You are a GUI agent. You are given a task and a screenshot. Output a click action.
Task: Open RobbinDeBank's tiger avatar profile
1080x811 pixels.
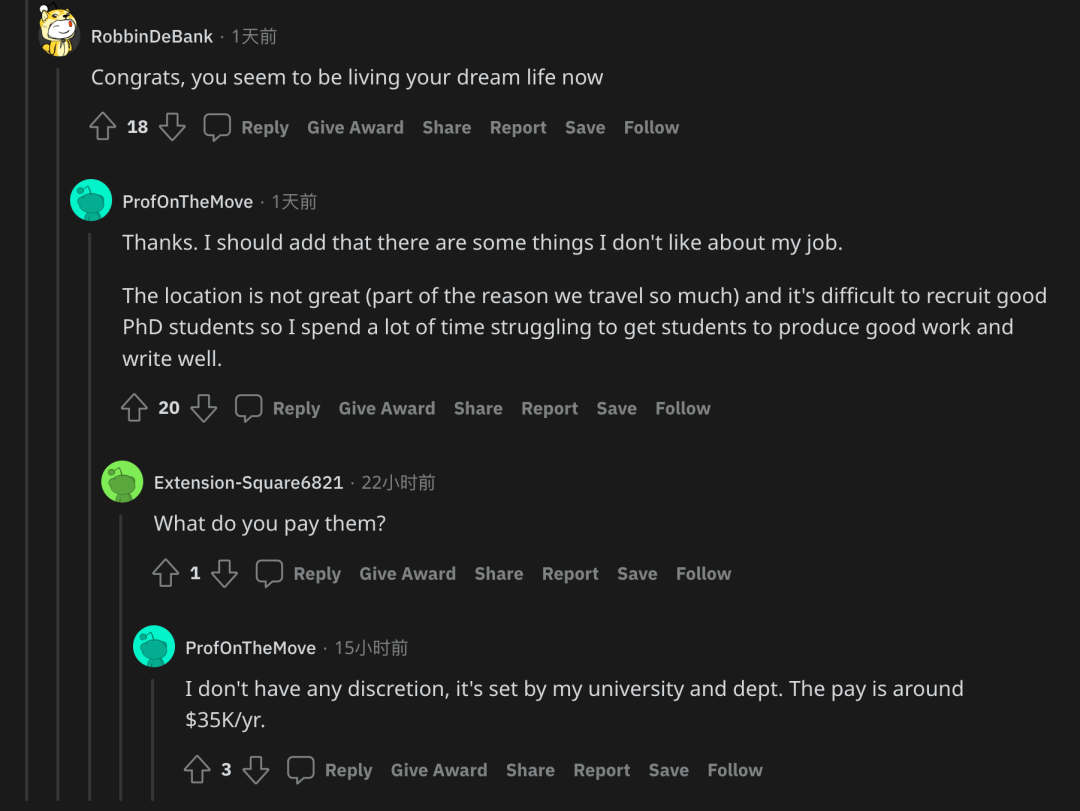pyautogui.click(x=58, y=32)
